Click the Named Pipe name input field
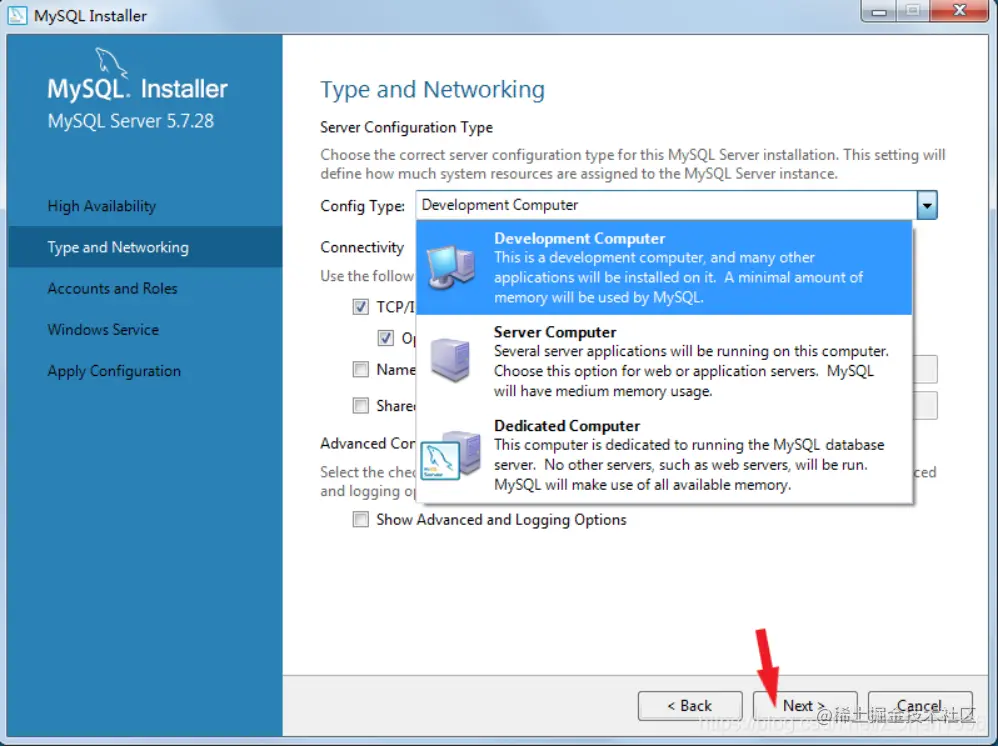This screenshot has width=998, height=747. (925, 369)
